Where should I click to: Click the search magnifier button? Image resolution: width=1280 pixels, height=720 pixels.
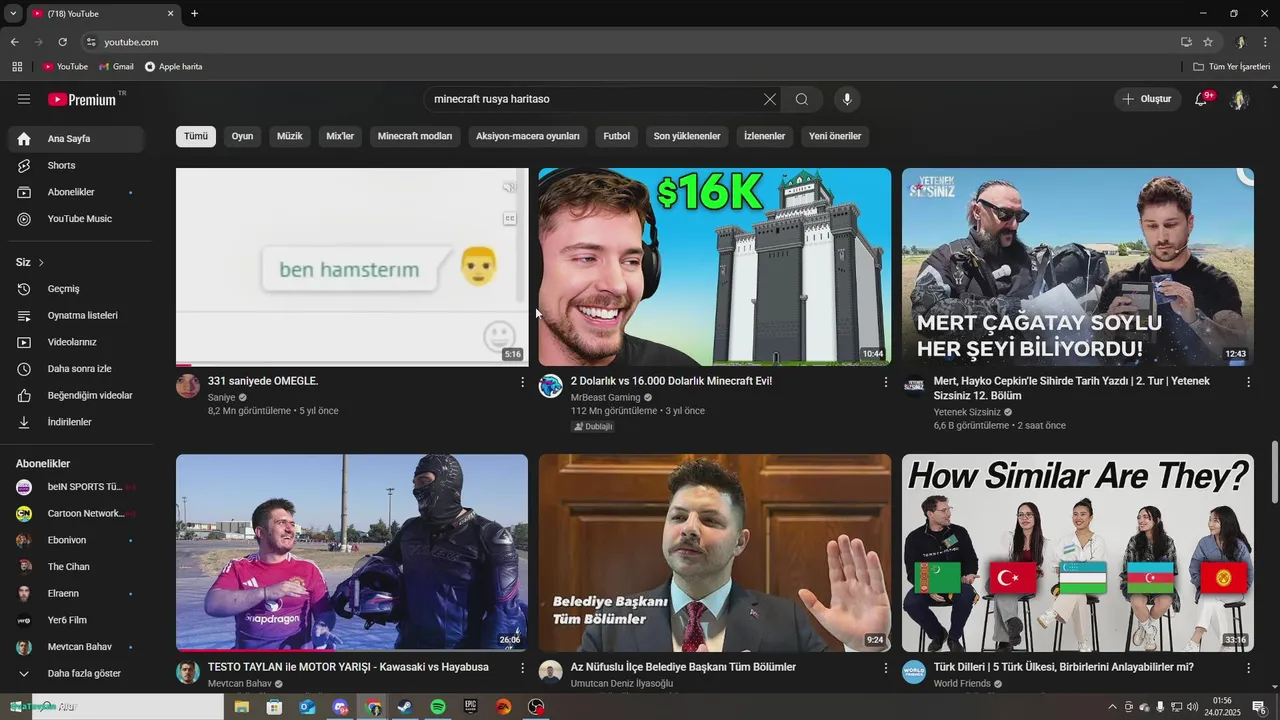pyautogui.click(x=801, y=99)
